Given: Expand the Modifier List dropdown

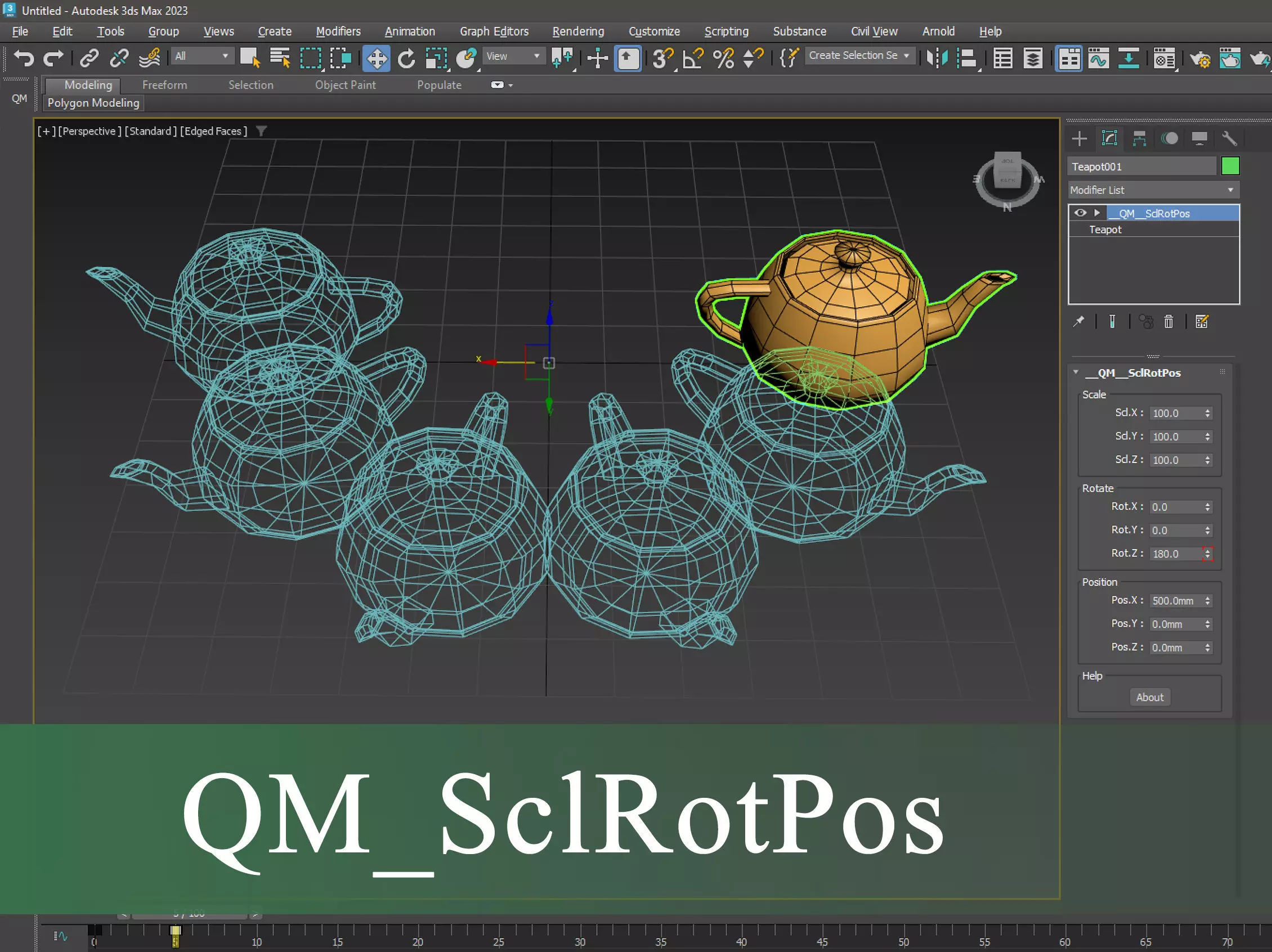Looking at the screenshot, I should coord(1154,190).
